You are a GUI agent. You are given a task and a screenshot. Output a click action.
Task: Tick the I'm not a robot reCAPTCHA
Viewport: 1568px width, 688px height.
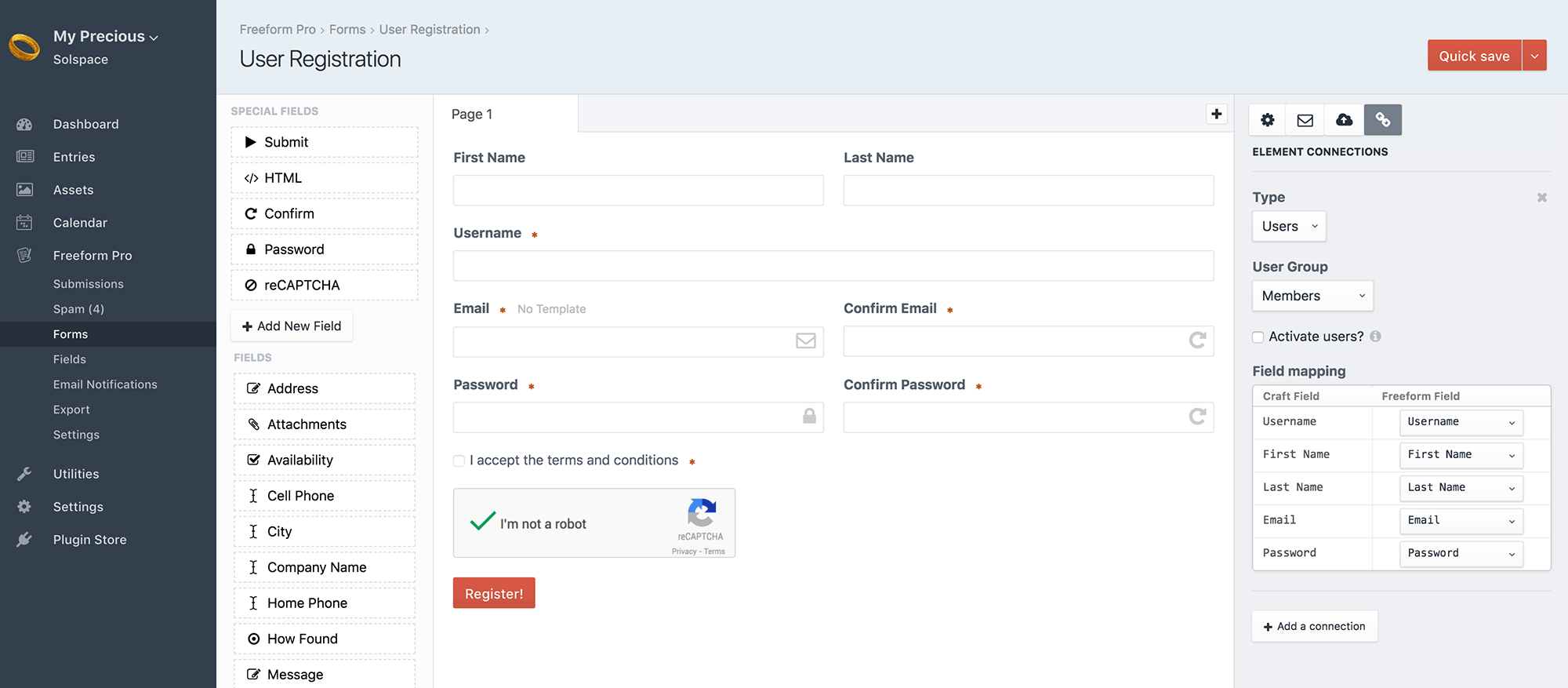pos(482,522)
